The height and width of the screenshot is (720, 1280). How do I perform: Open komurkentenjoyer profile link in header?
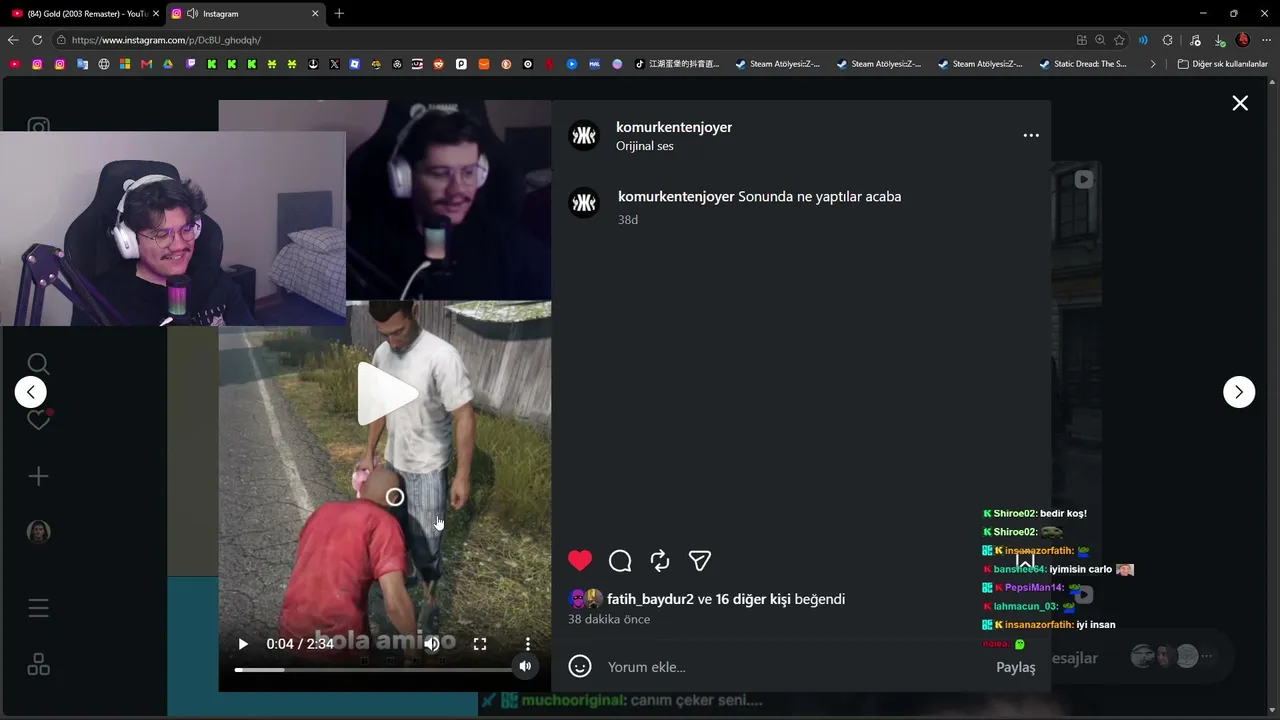(674, 127)
